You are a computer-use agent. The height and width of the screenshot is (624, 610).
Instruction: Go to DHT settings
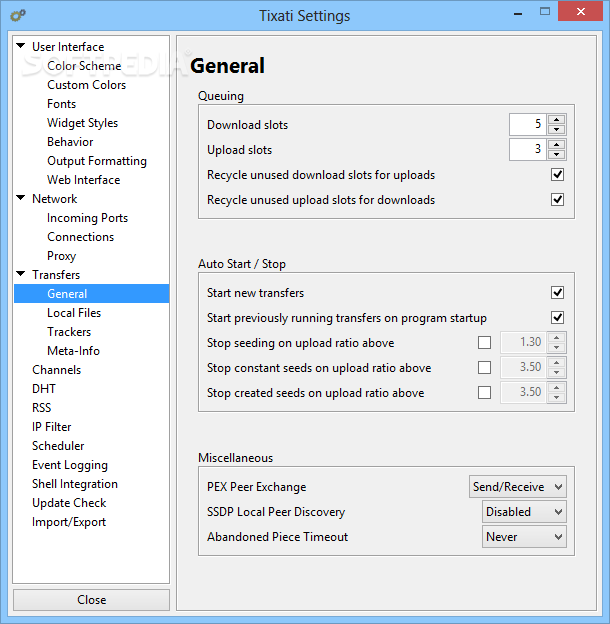pos(44,389)
